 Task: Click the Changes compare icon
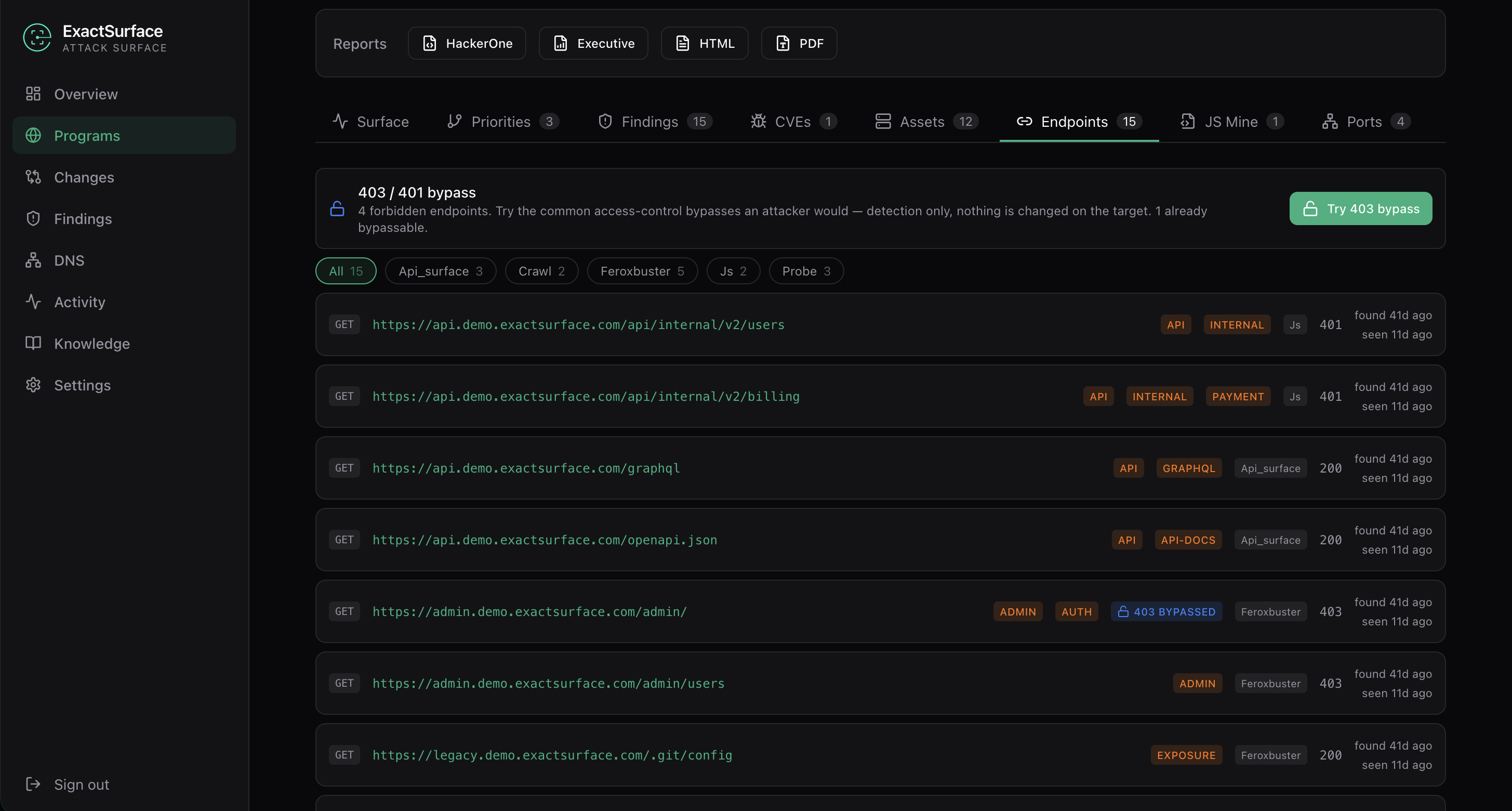[x=33, y=177]
